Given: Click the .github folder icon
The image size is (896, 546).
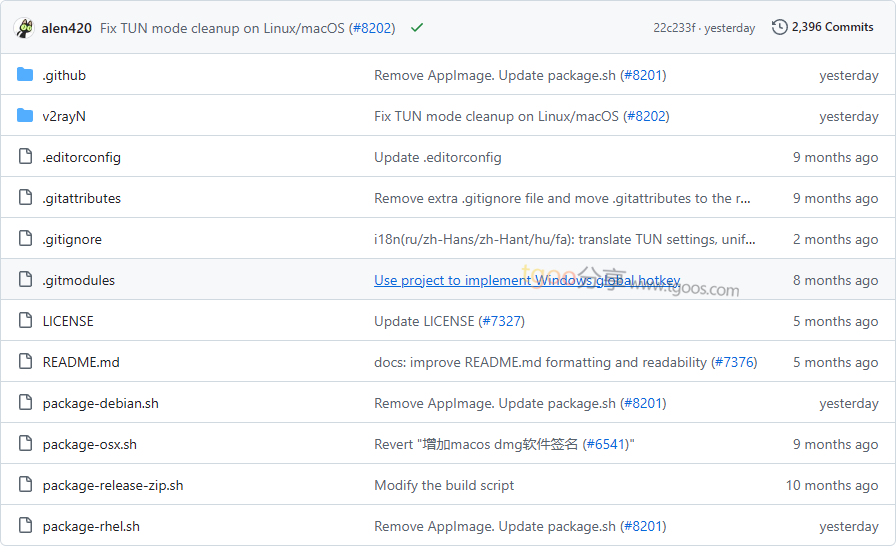Looking at the screenshot, I should tap(25, 75).
